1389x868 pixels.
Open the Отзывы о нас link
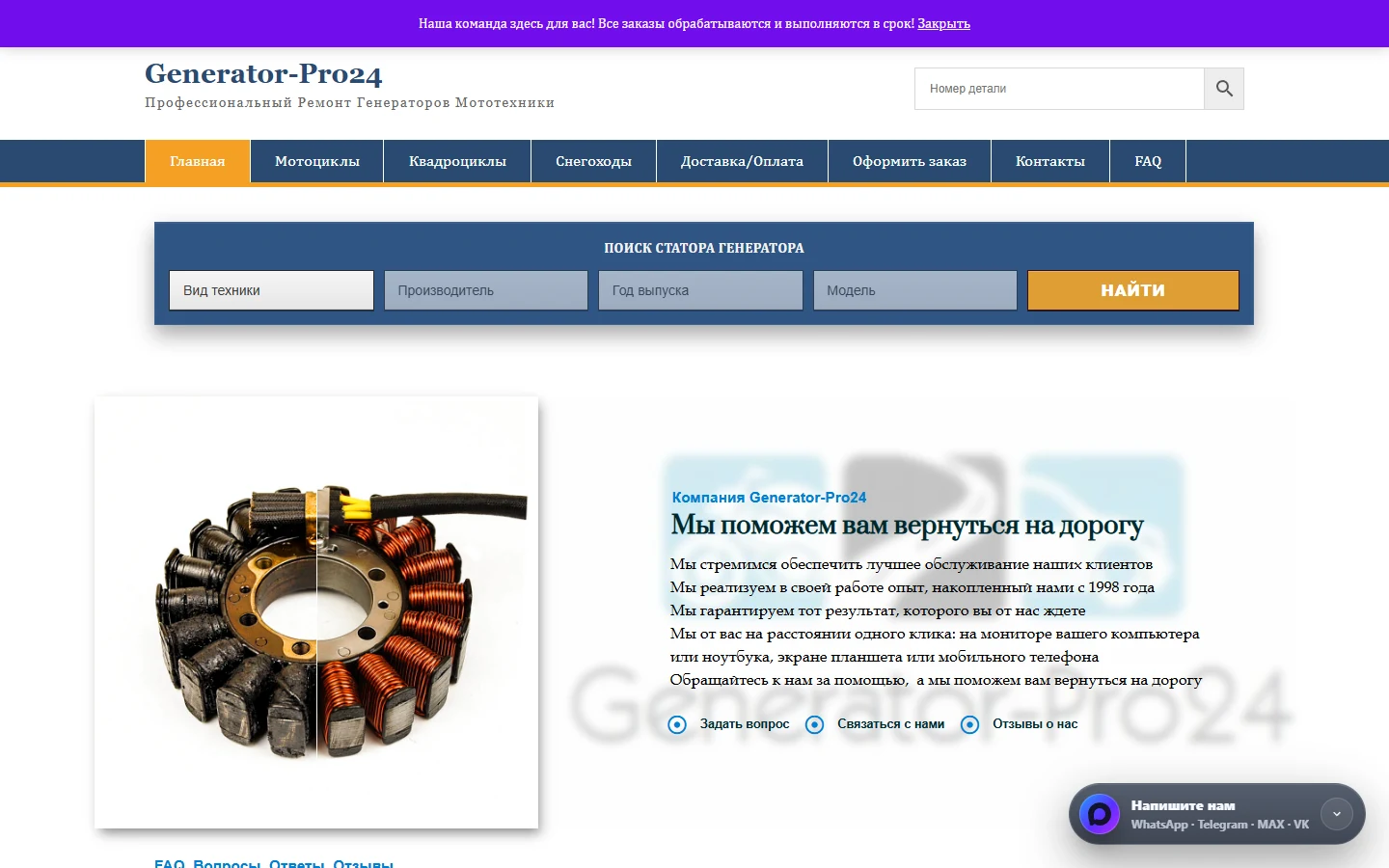click(x=1035, y=724)
